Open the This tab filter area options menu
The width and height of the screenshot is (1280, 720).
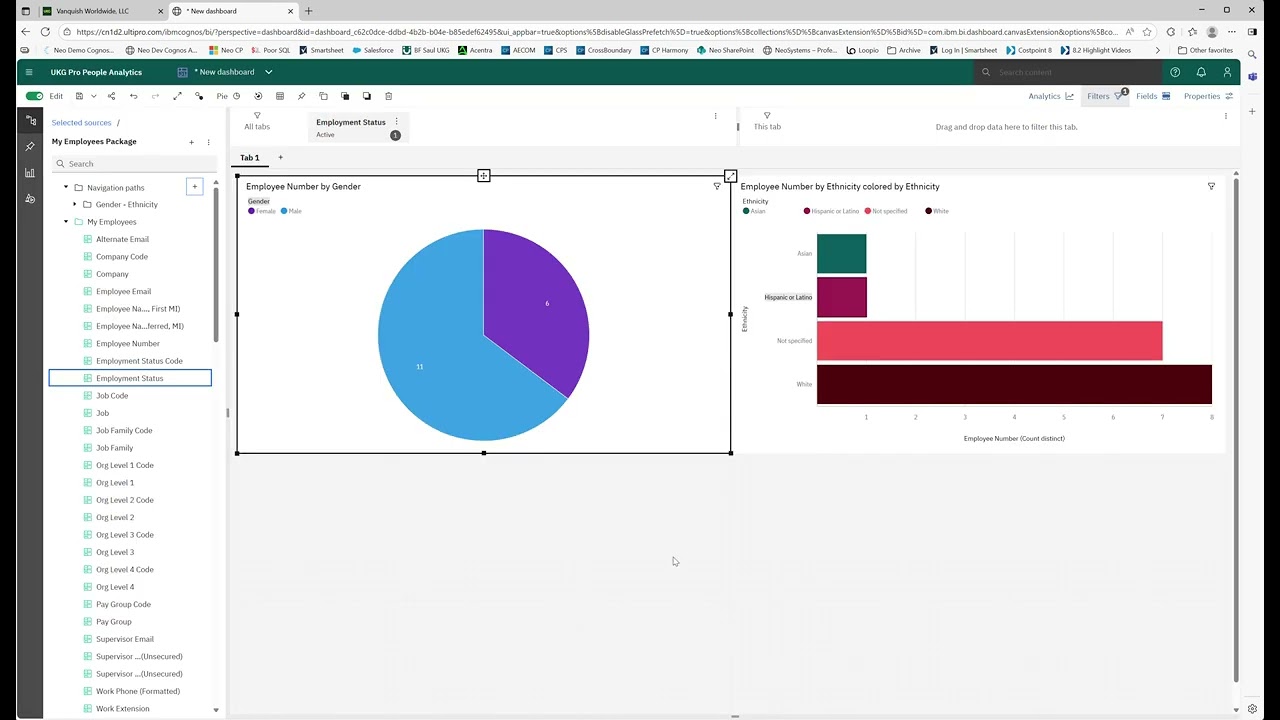[x=1226, y=116]
